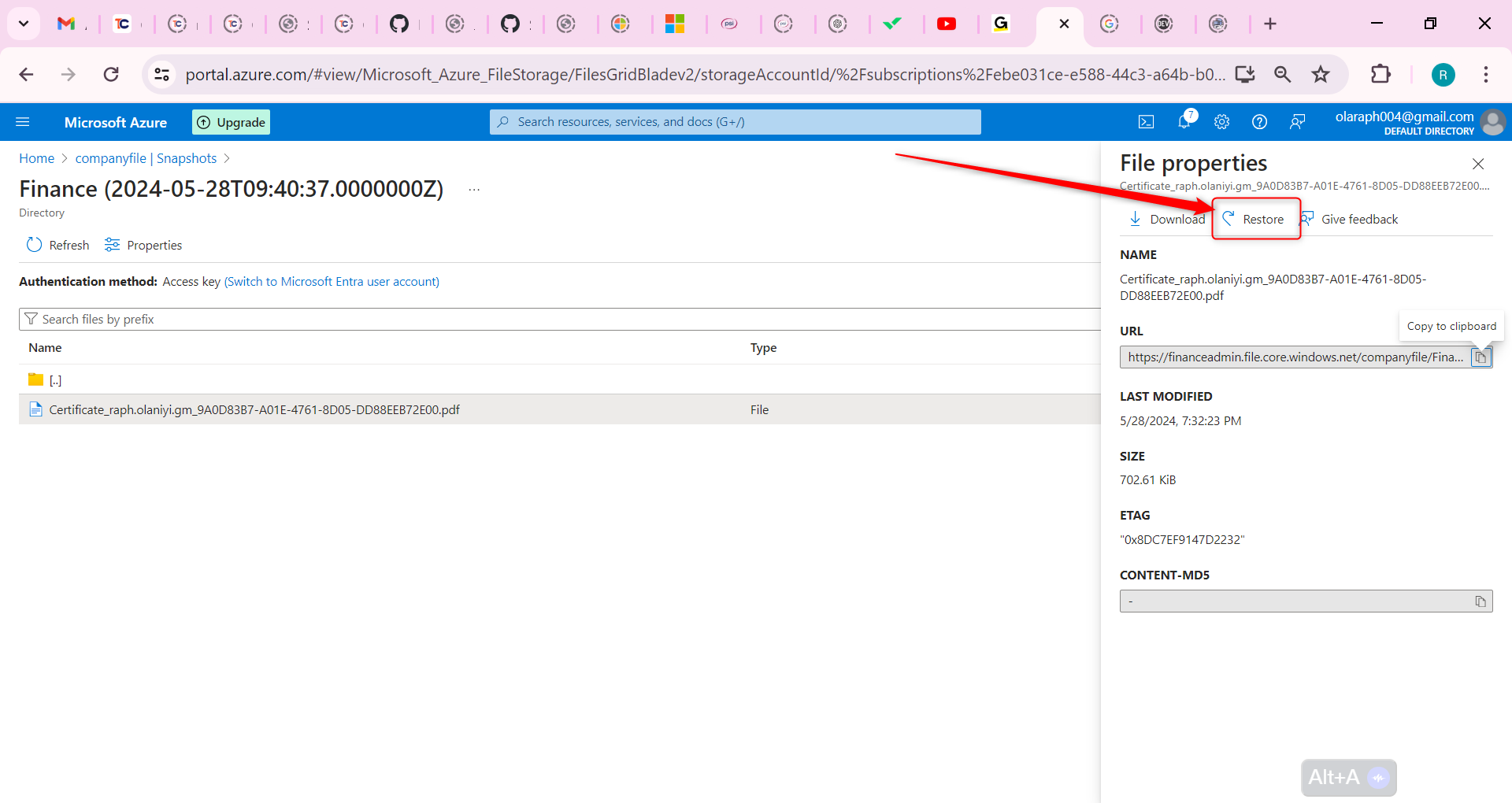Reload the Azure portal page
Image resolution: width=1512 pixels, height=803 pixels.
click(x=111, y=74)
